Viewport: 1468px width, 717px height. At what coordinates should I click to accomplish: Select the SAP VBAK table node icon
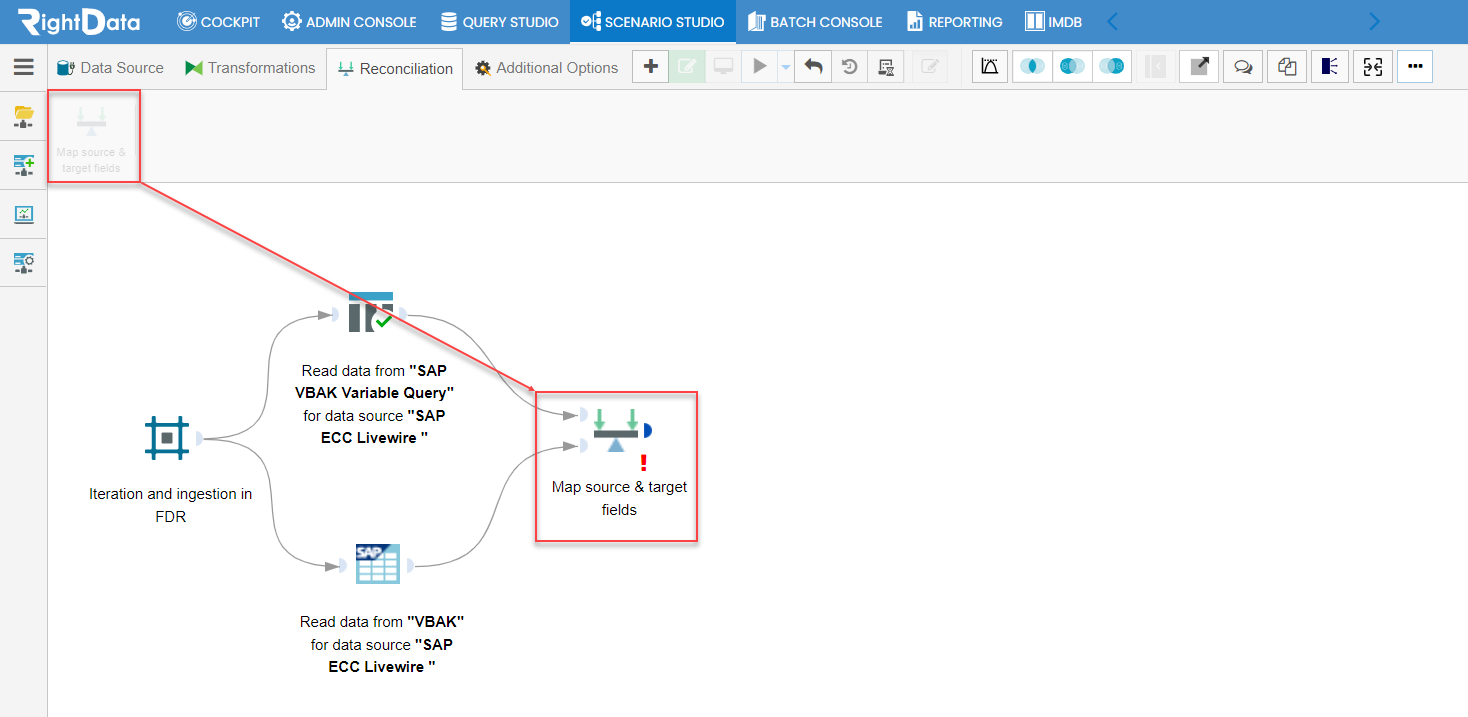coord(378,564)
